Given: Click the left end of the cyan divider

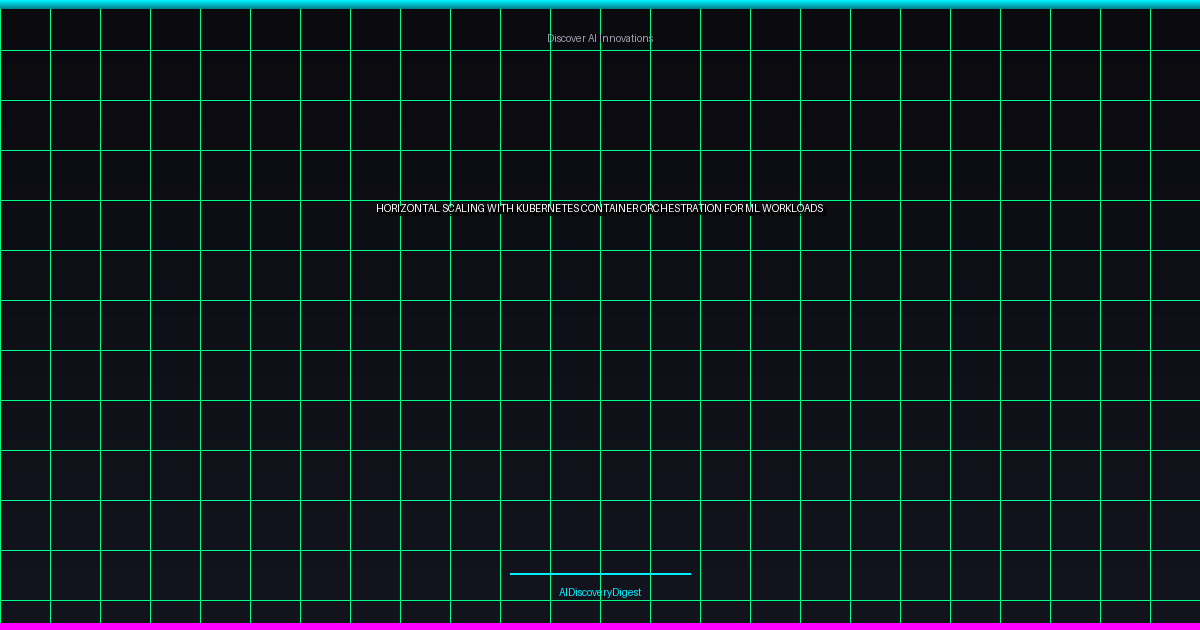Looking at the screenshot, I should [514, 574].
